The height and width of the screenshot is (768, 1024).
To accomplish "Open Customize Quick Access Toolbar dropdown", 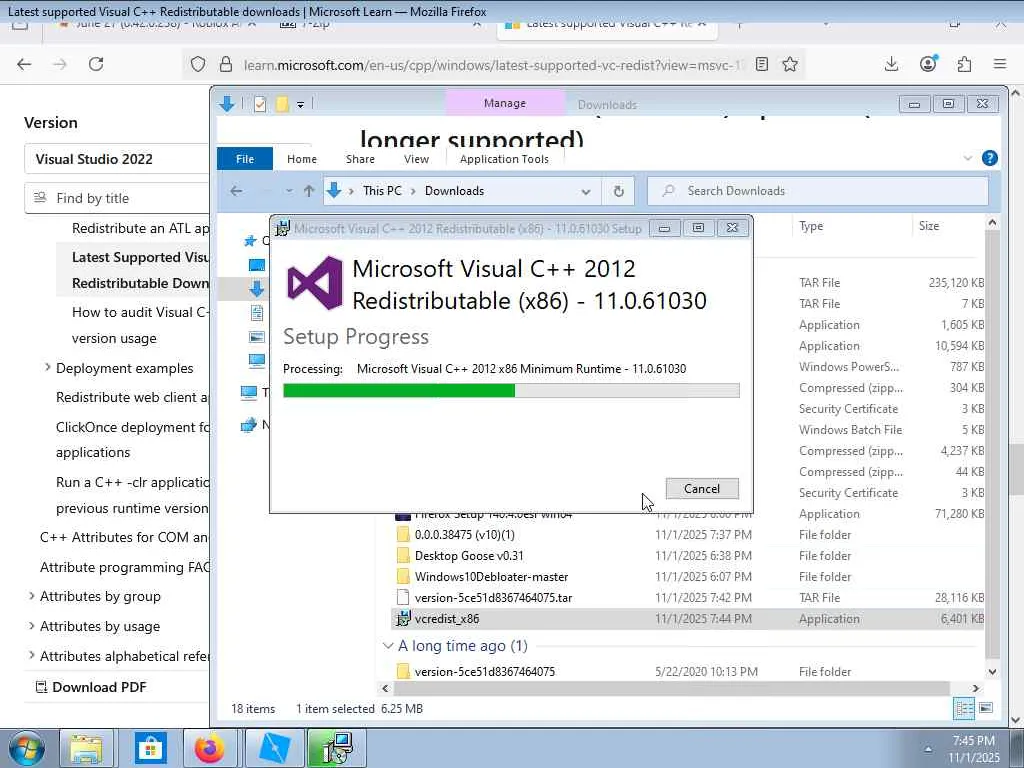I will 300,104.
